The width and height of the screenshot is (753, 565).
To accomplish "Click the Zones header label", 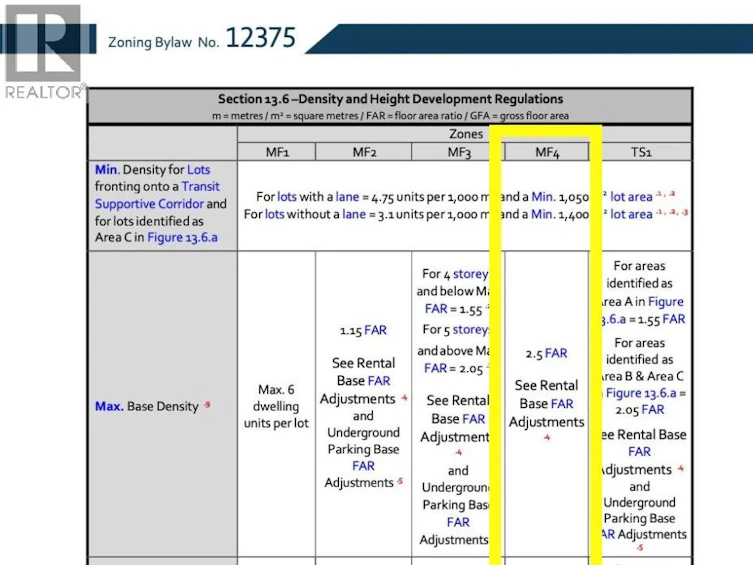I will tap(466, 134).
